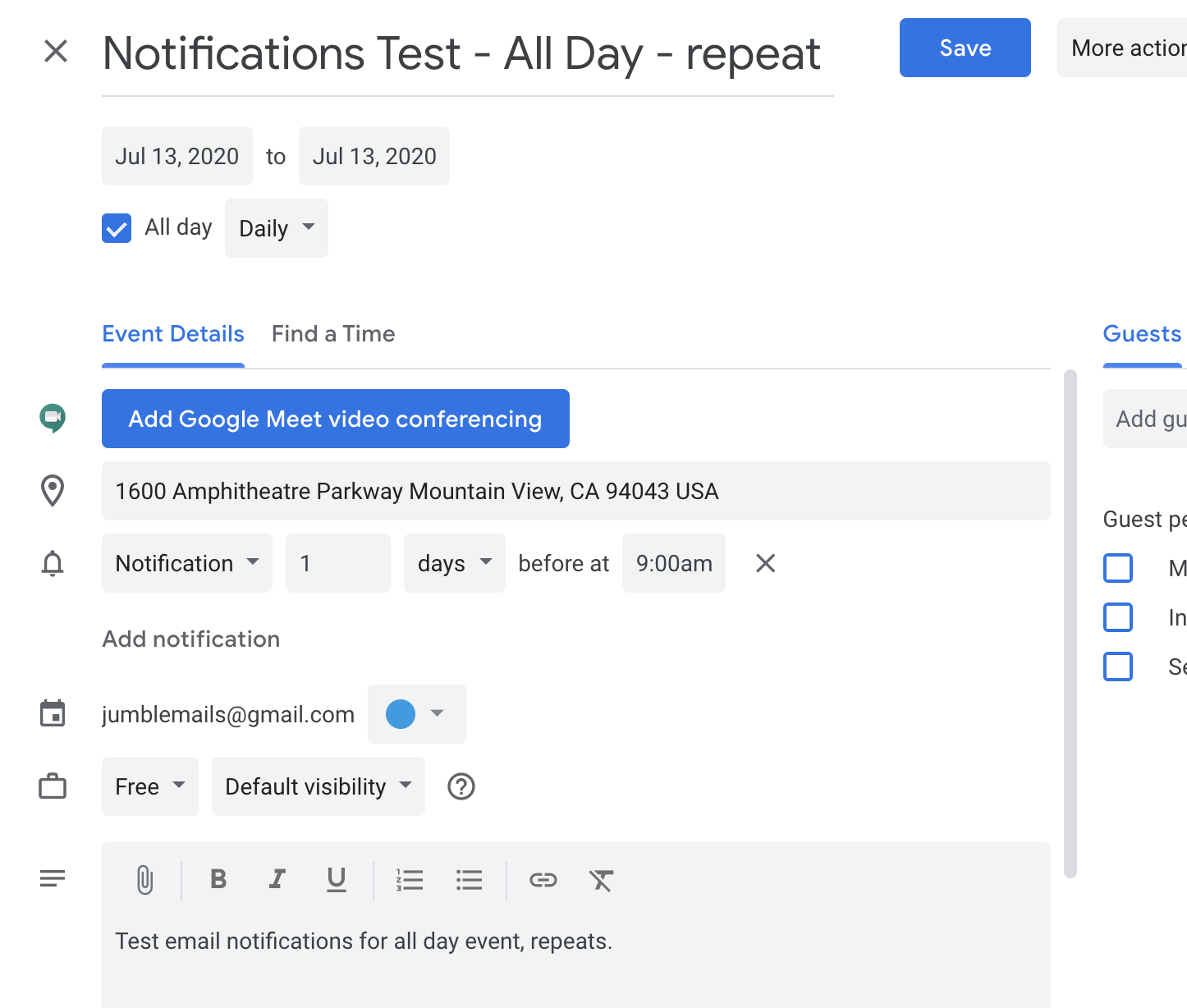1187x1008 pixels.
Task: Insert a link in the description
Action: [543, 880]
